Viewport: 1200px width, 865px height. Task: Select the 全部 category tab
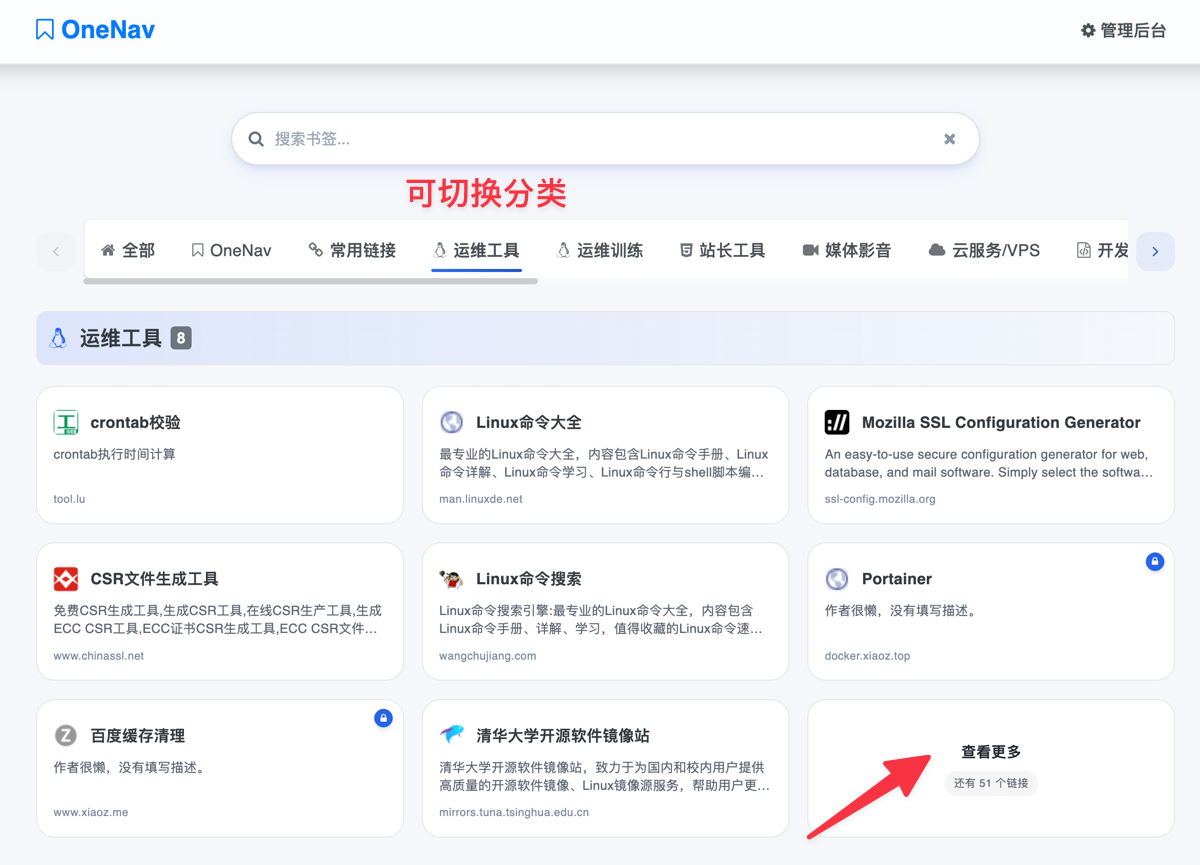(x=128, y=250)
